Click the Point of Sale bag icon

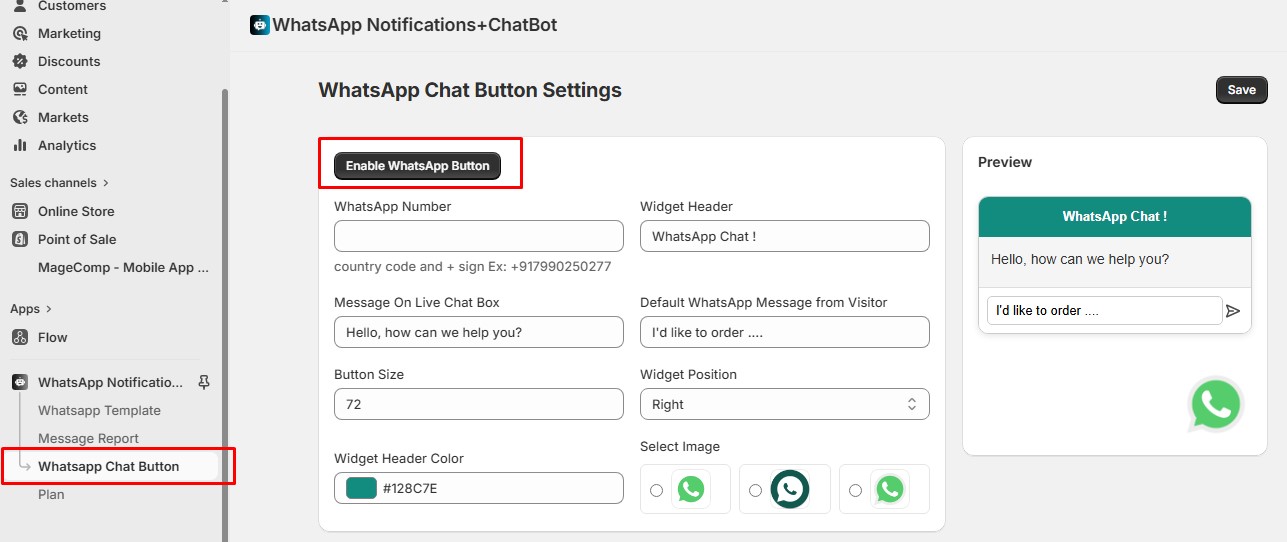[20, 239]
